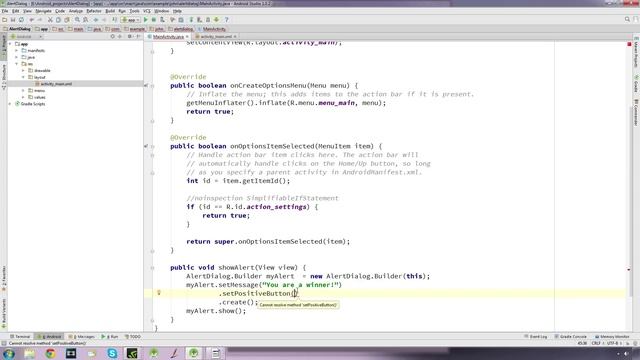Open the Run tool window

110,337
